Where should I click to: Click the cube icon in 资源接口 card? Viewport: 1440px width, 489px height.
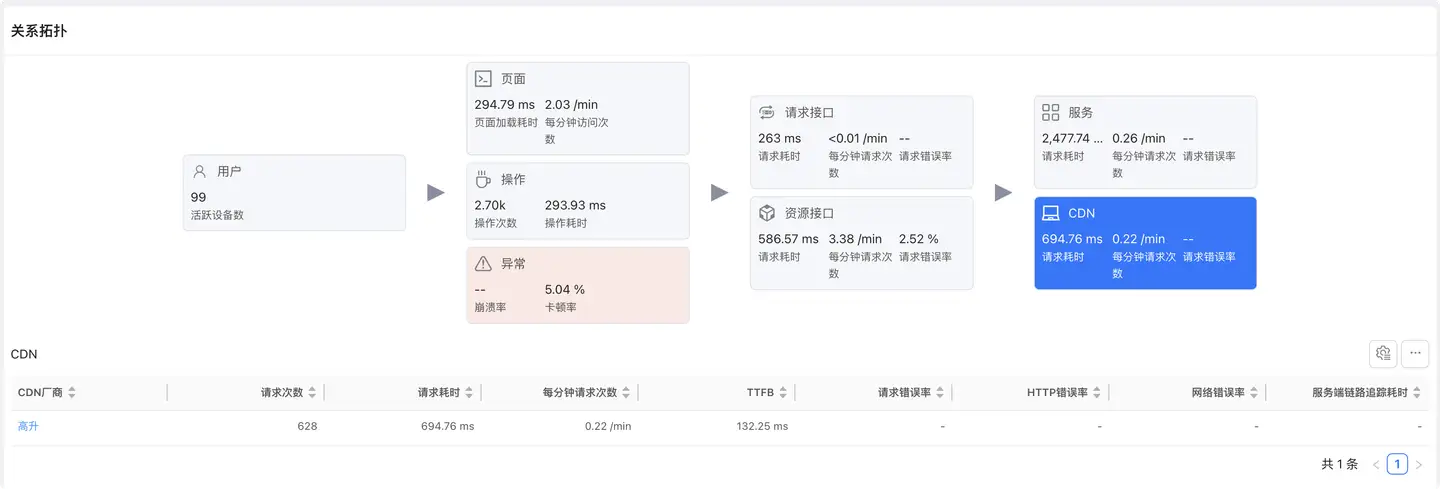click(767, 213)
